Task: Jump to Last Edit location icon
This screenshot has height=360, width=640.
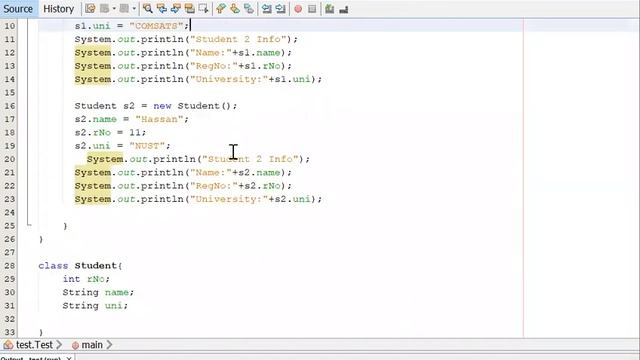Action: (x=90, y=9)
